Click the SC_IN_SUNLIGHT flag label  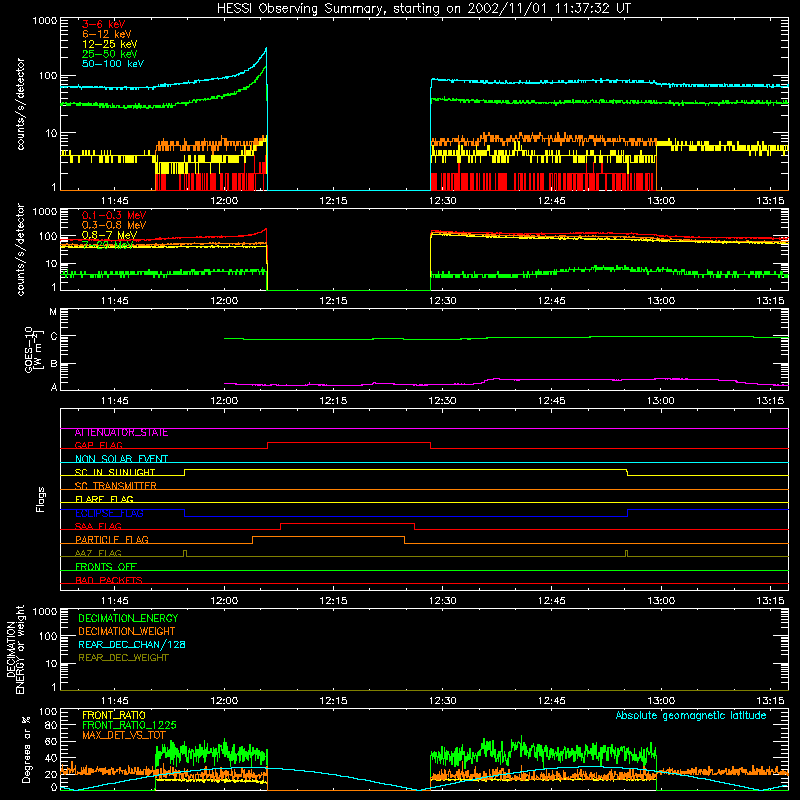pos(115,472)
